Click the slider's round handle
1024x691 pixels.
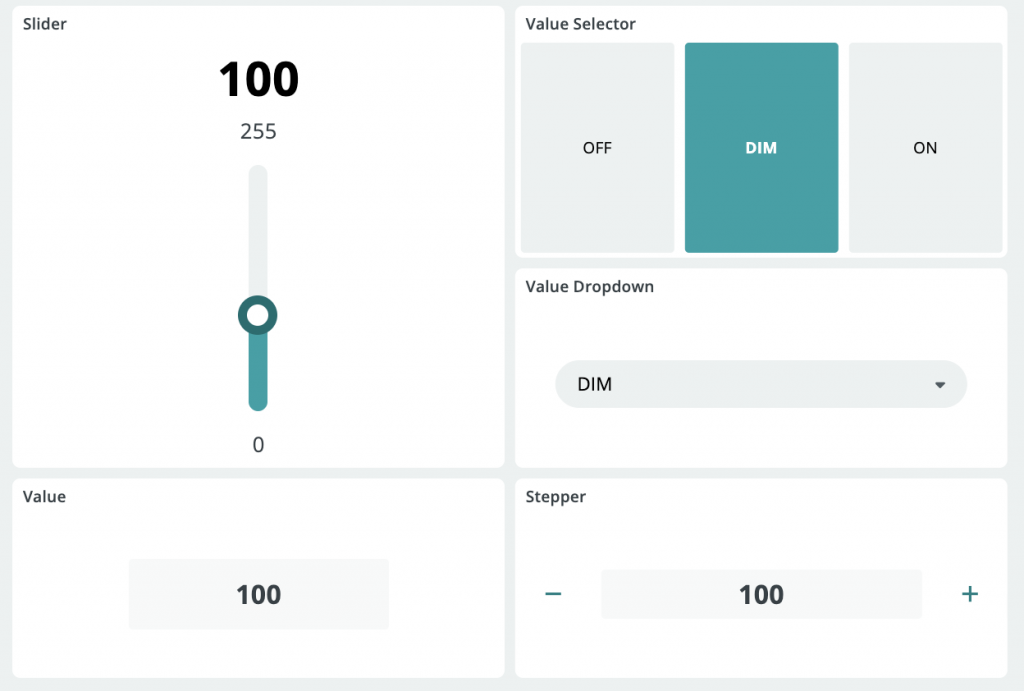click(x=258, y=316)
